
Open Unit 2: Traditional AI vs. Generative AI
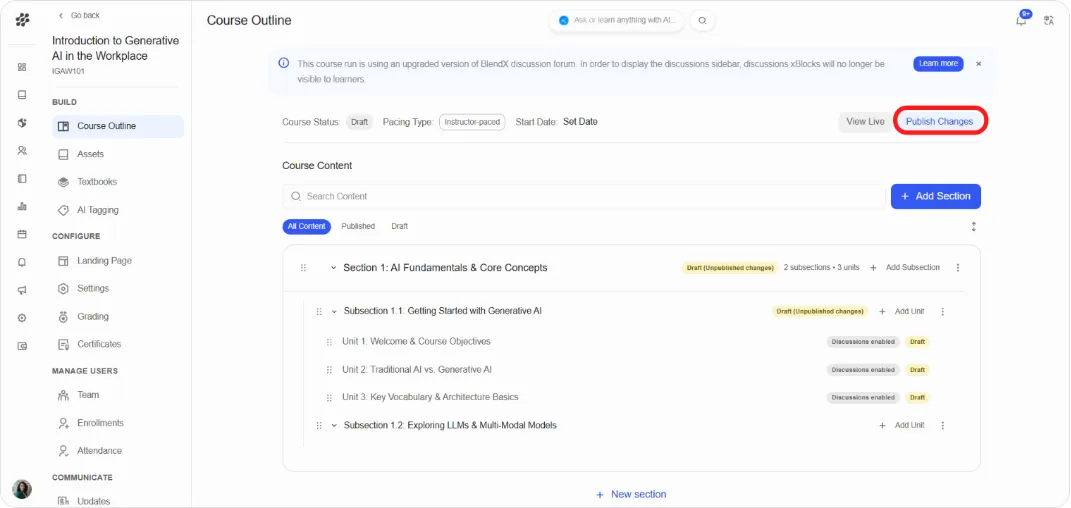pyautogui.click(x=417, y=369)
